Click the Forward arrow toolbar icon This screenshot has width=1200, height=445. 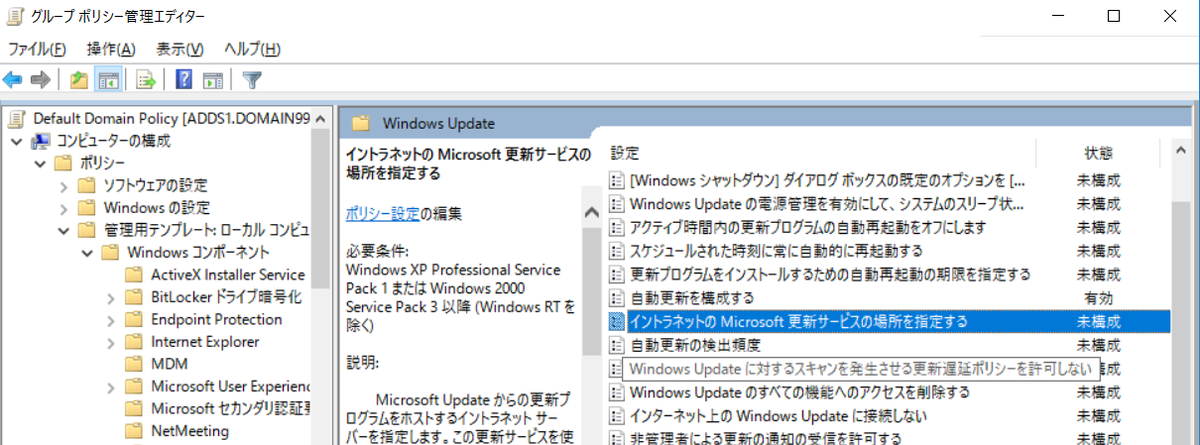point(40,80)
